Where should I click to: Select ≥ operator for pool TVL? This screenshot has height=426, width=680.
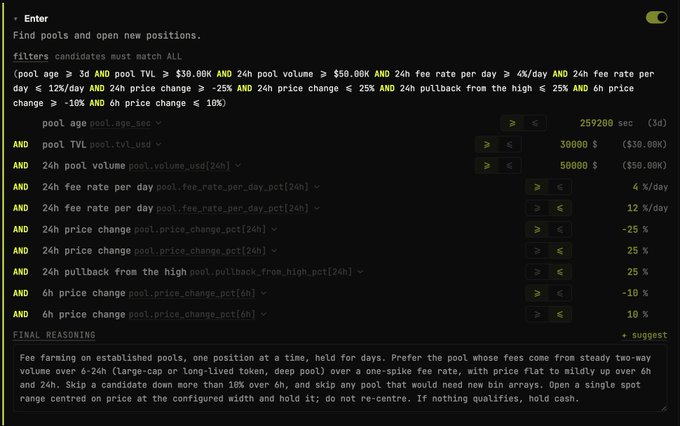pyautogui.click(x=487, y=144)
